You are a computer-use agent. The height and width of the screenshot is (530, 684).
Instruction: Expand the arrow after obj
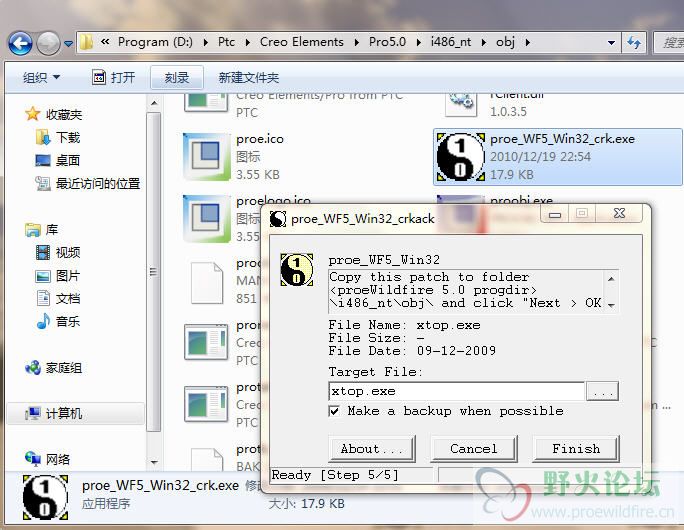click(x=528, y=42)
